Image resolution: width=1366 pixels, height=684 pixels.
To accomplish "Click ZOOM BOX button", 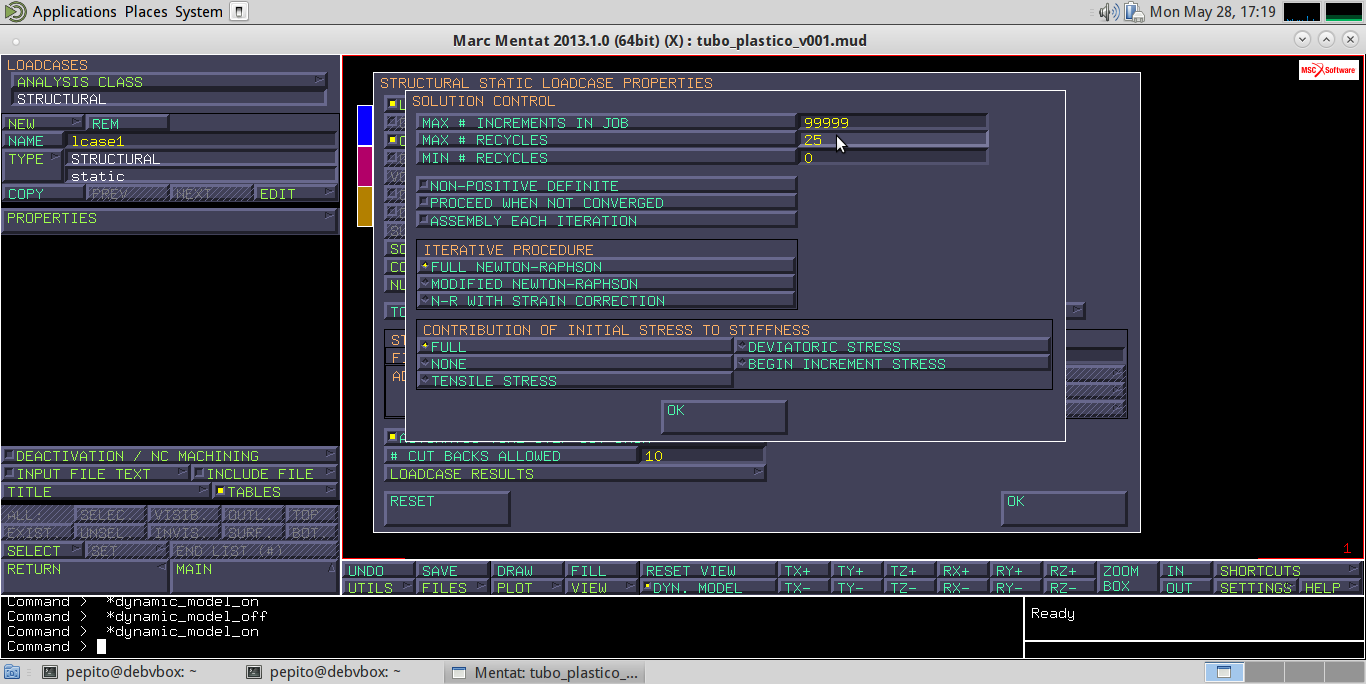I will [1127, 579].
